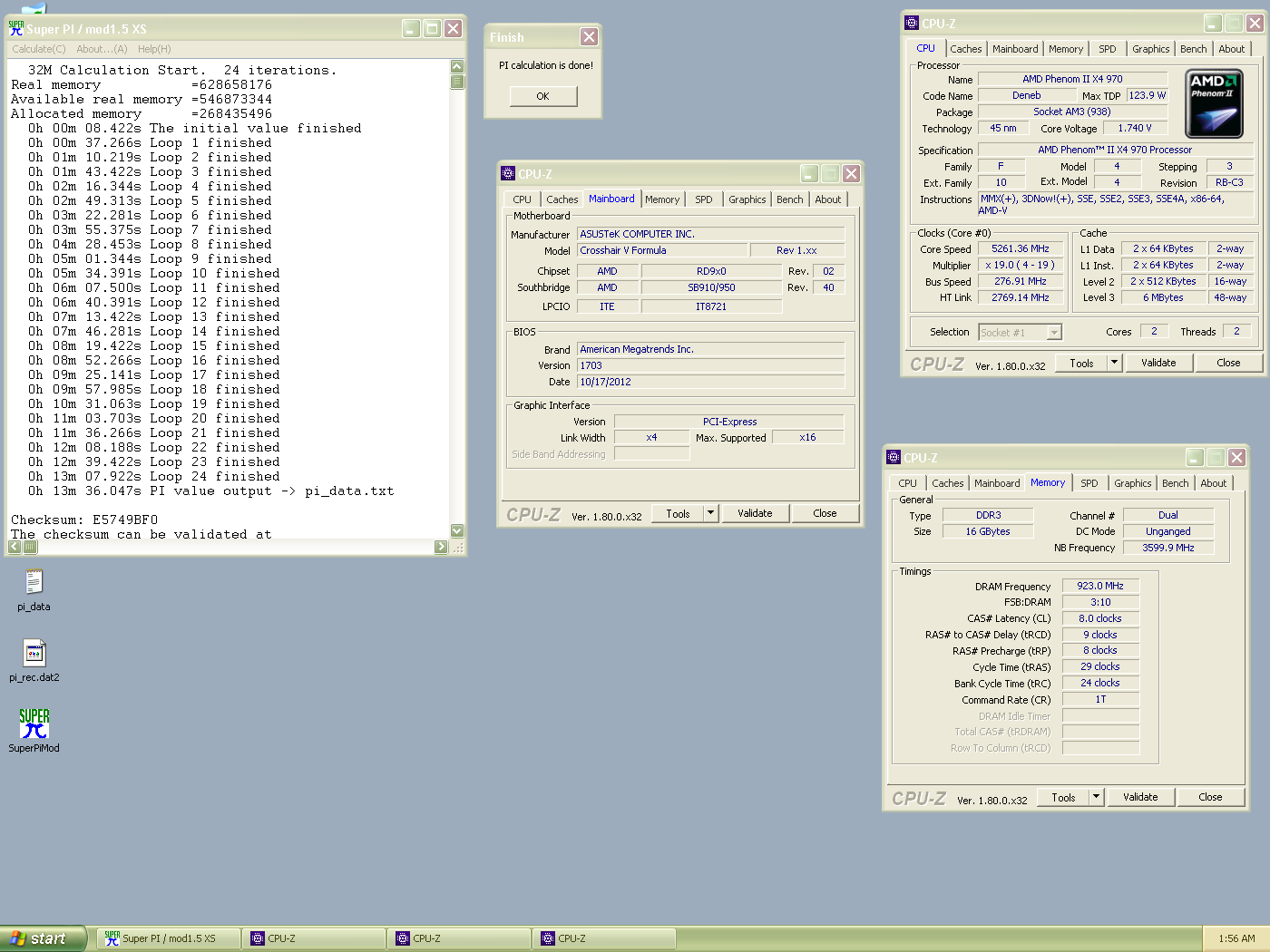Click Close button in the CPU window
Screen dimensions: 1270x952
pyautogui.click(x=1228, y=363)
